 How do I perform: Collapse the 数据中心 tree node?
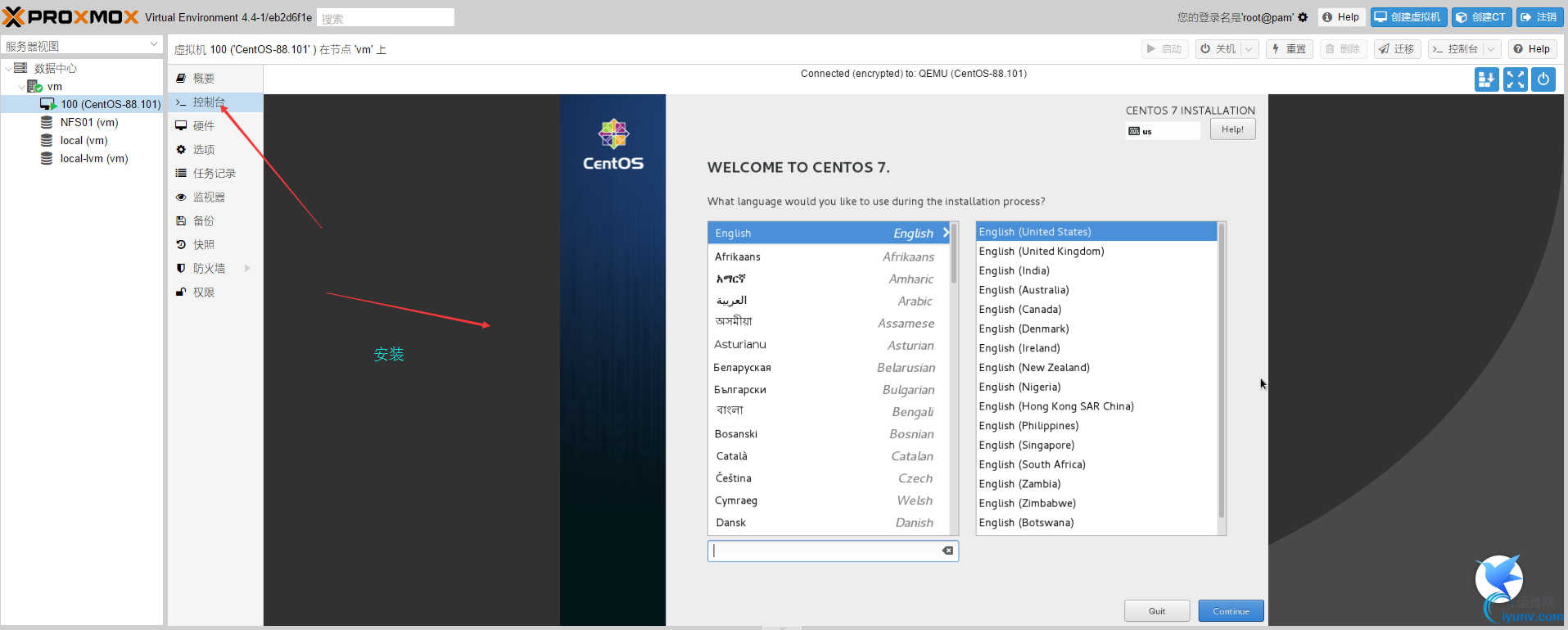pyautogui.click(x=8, y=68)
